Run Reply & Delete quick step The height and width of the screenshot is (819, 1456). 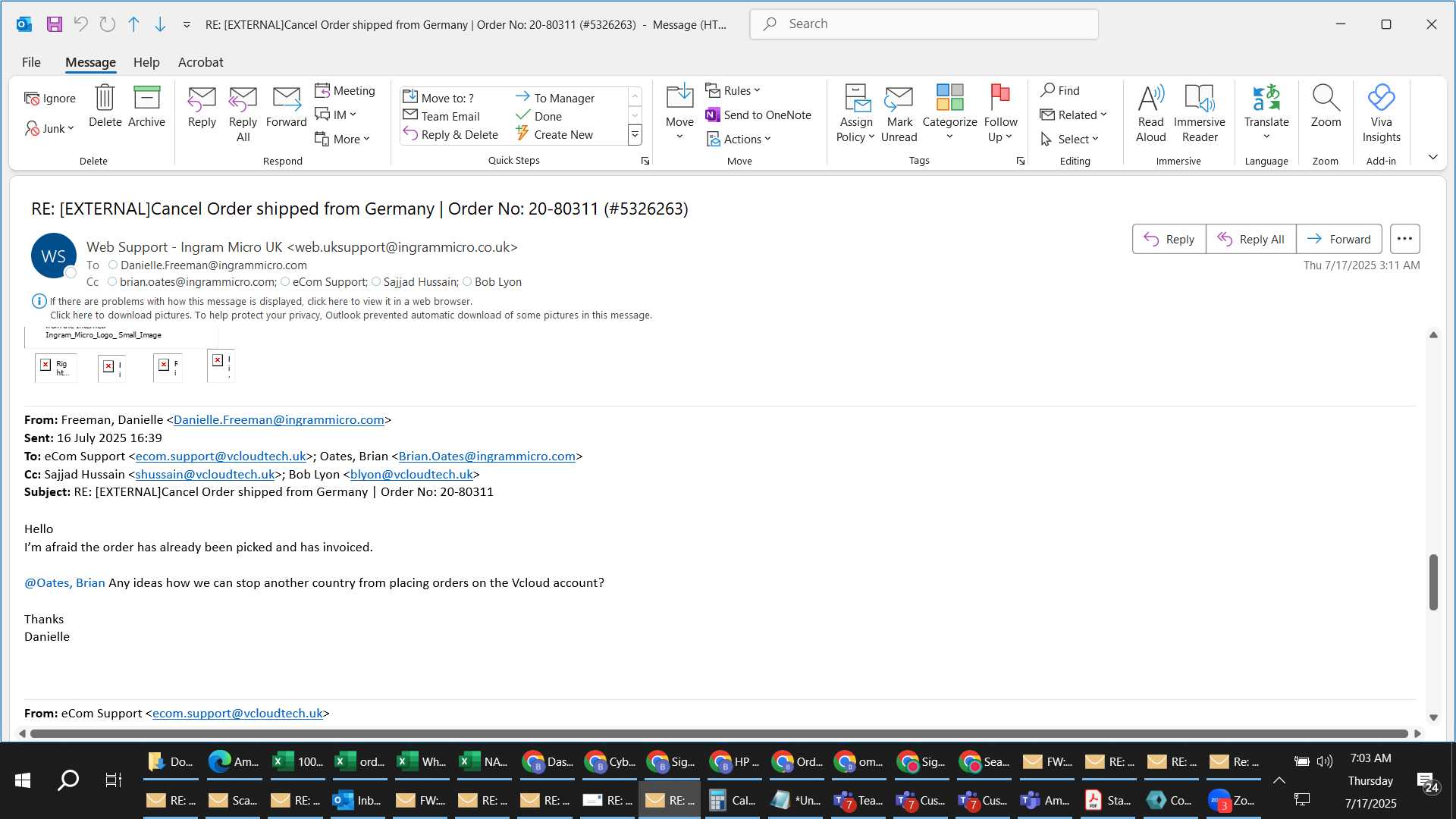(x=450, y=134)
